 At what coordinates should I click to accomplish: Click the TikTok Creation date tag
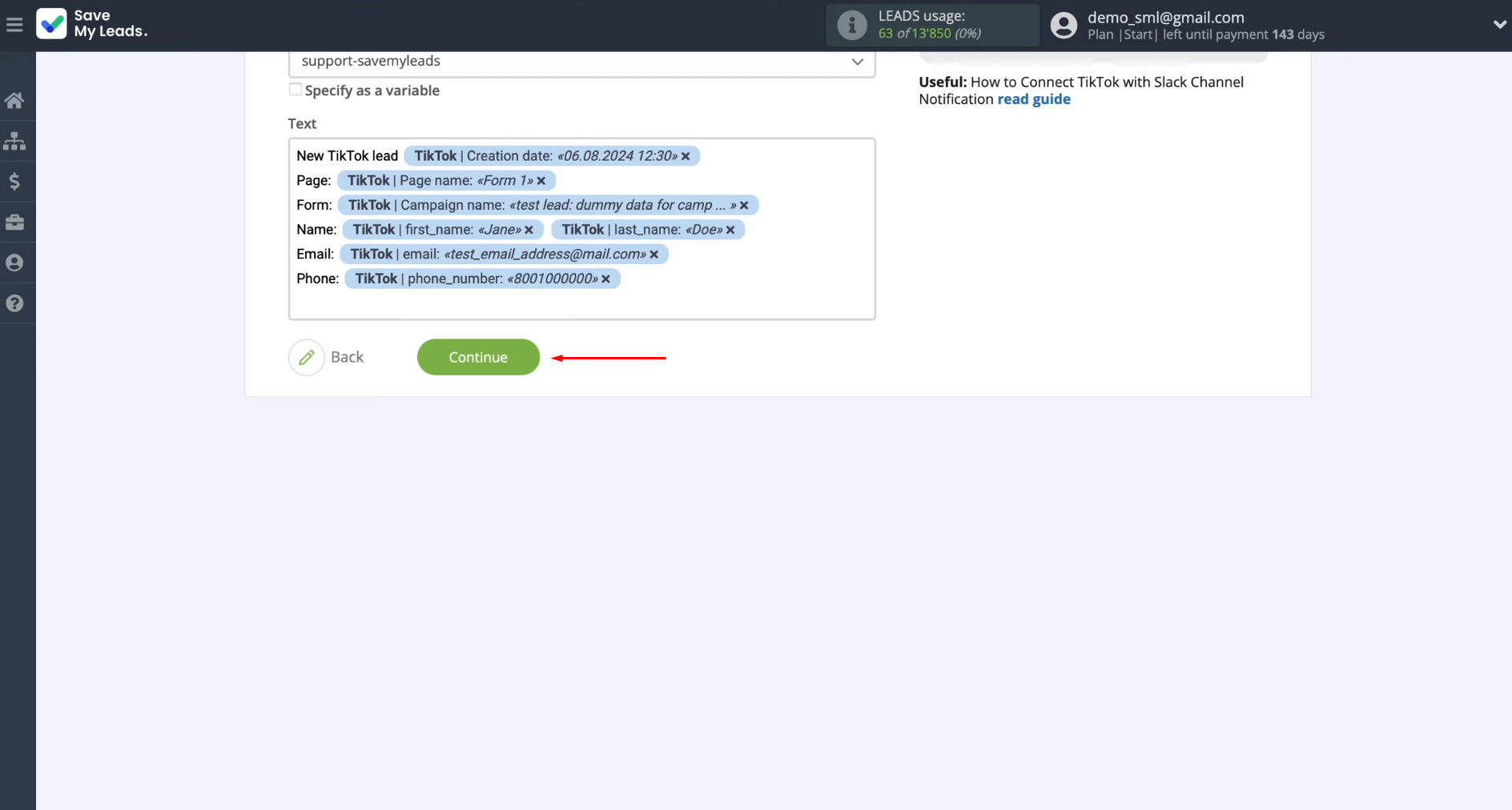tap(552, 156)
